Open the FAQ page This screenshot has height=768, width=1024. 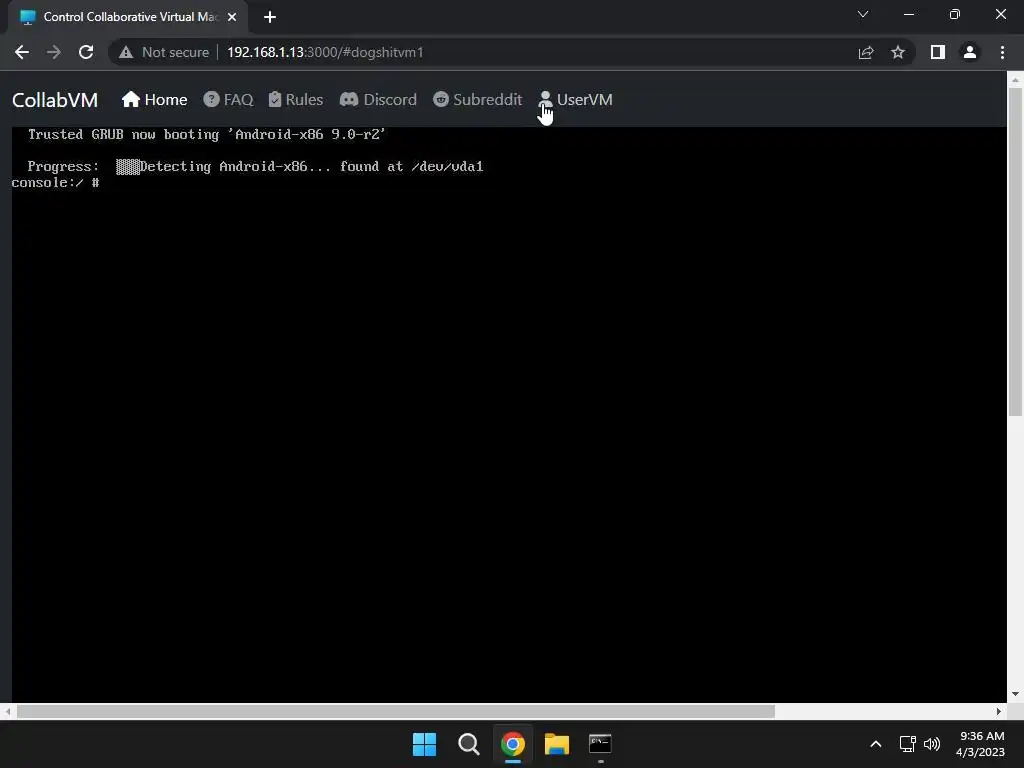(x=228, y=99)
